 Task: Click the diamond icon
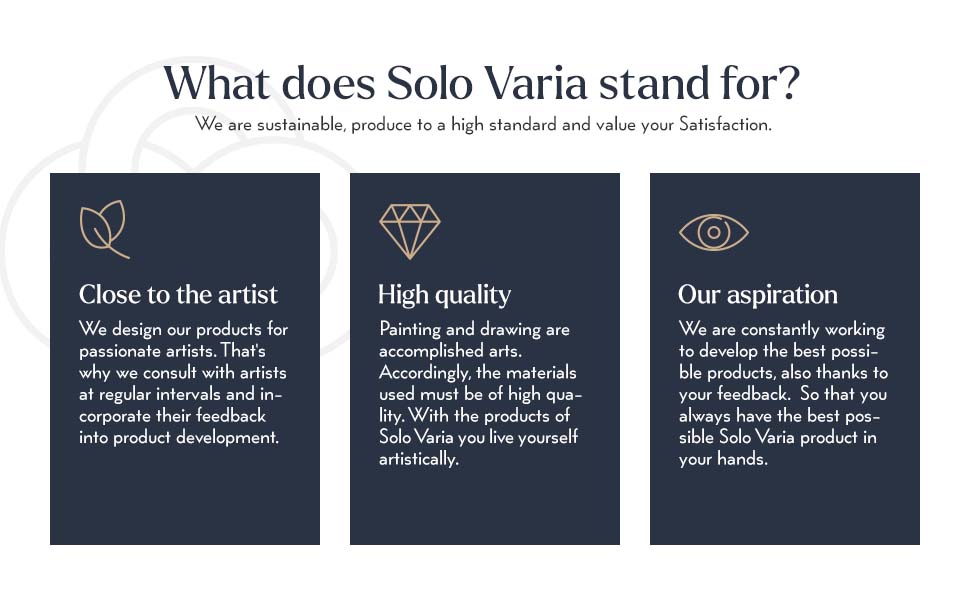pyautogui.click(x=410, y=231)
